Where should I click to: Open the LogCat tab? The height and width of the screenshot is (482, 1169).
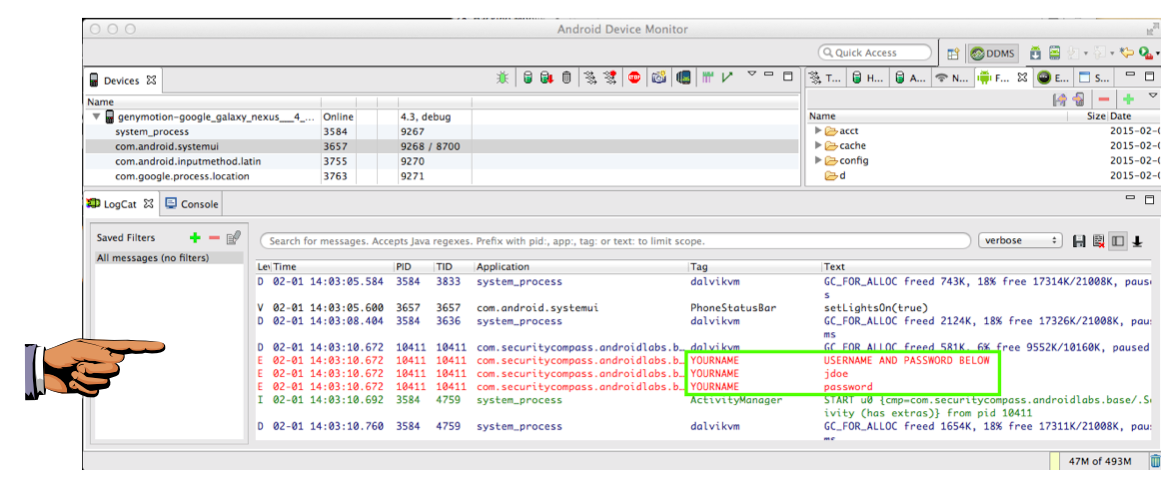pos(121,204)
